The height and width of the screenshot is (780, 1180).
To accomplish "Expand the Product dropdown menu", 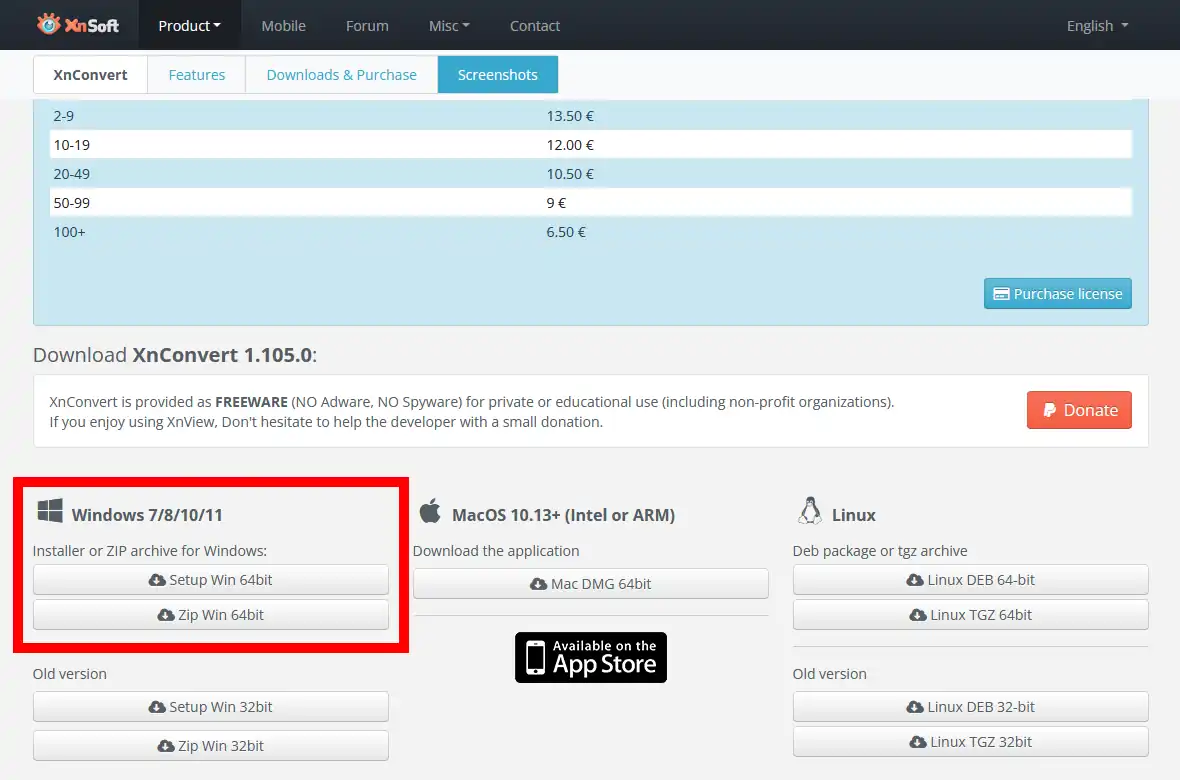I will tap(190, 26).
